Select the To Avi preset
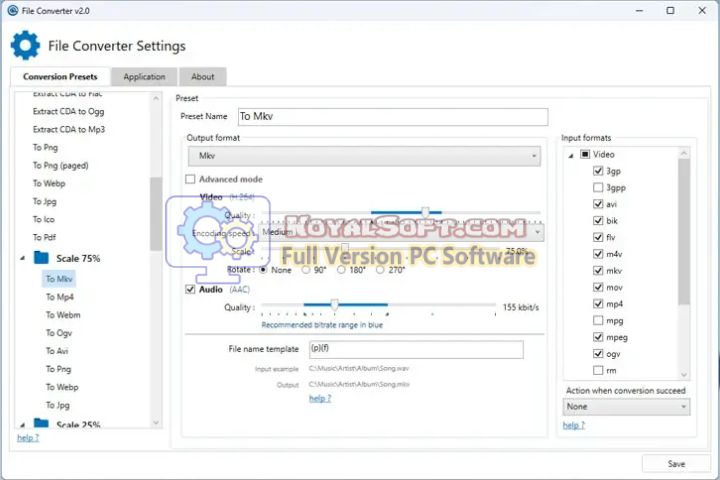This screenshot has height=480, width=720. point(57,351)
